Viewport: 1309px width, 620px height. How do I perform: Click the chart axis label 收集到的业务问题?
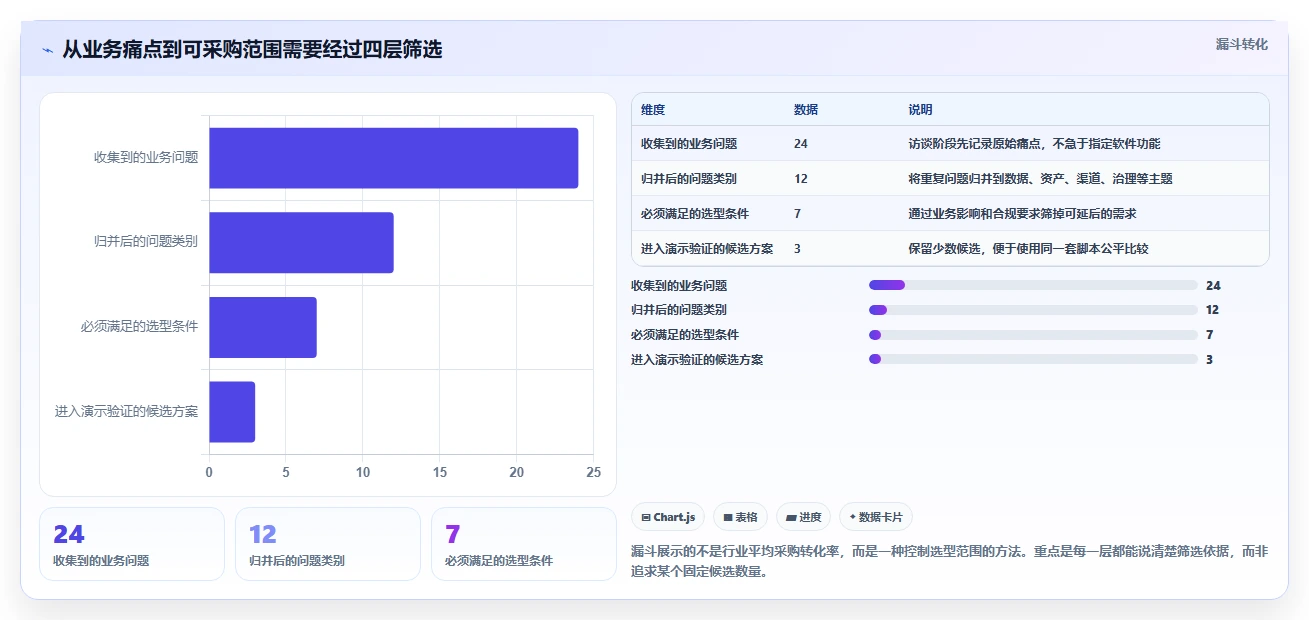coord(146,157)
